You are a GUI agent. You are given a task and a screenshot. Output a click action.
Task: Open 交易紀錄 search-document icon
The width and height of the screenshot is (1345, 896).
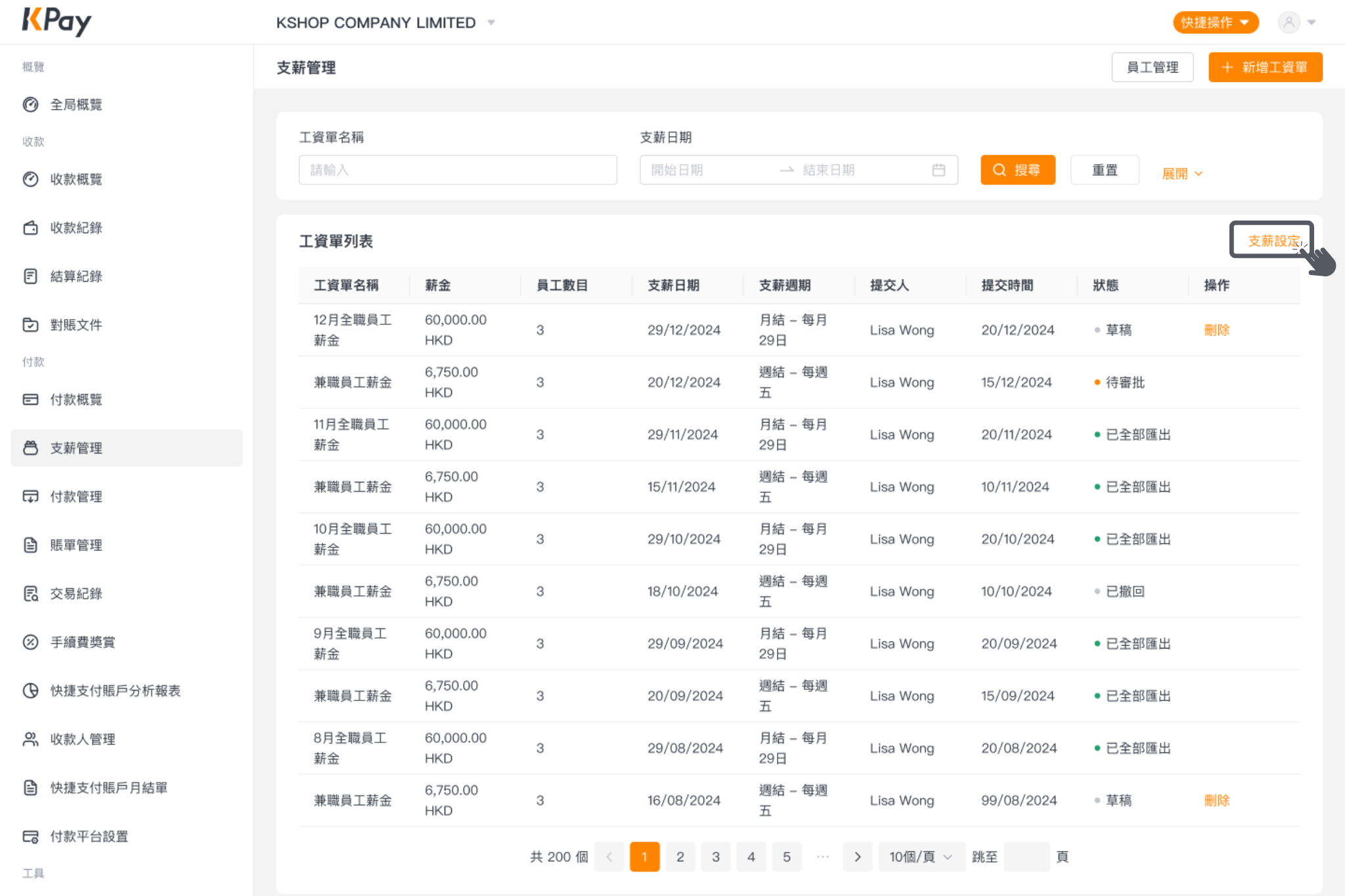30,594
